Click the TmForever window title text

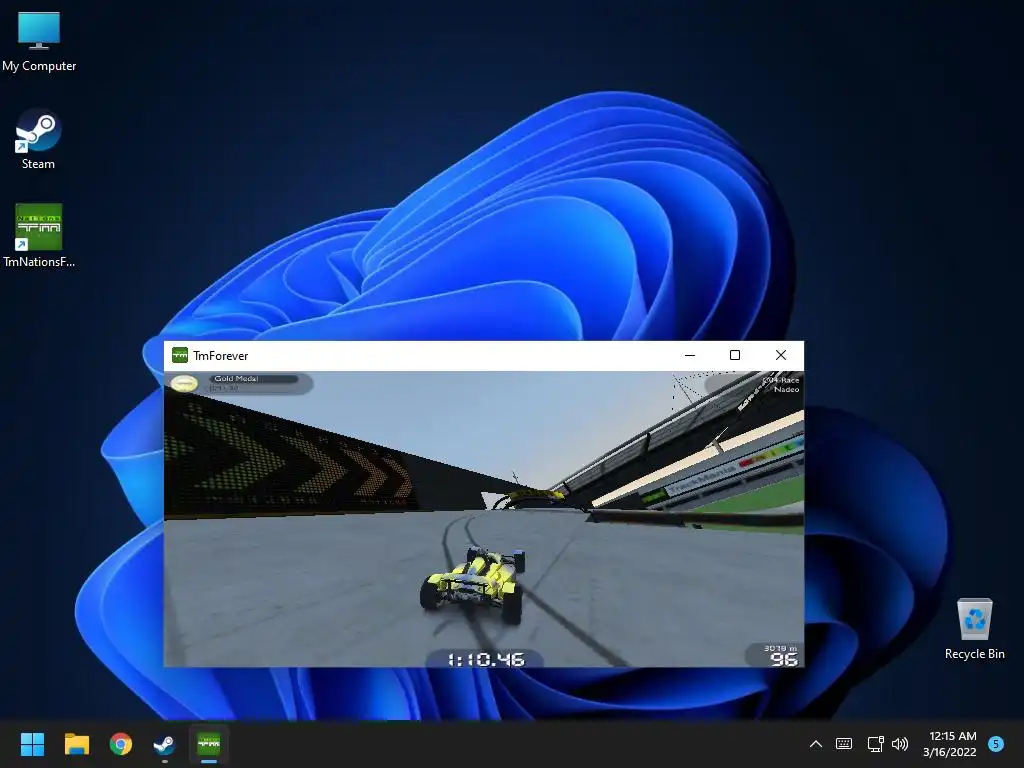coord(221,356)
